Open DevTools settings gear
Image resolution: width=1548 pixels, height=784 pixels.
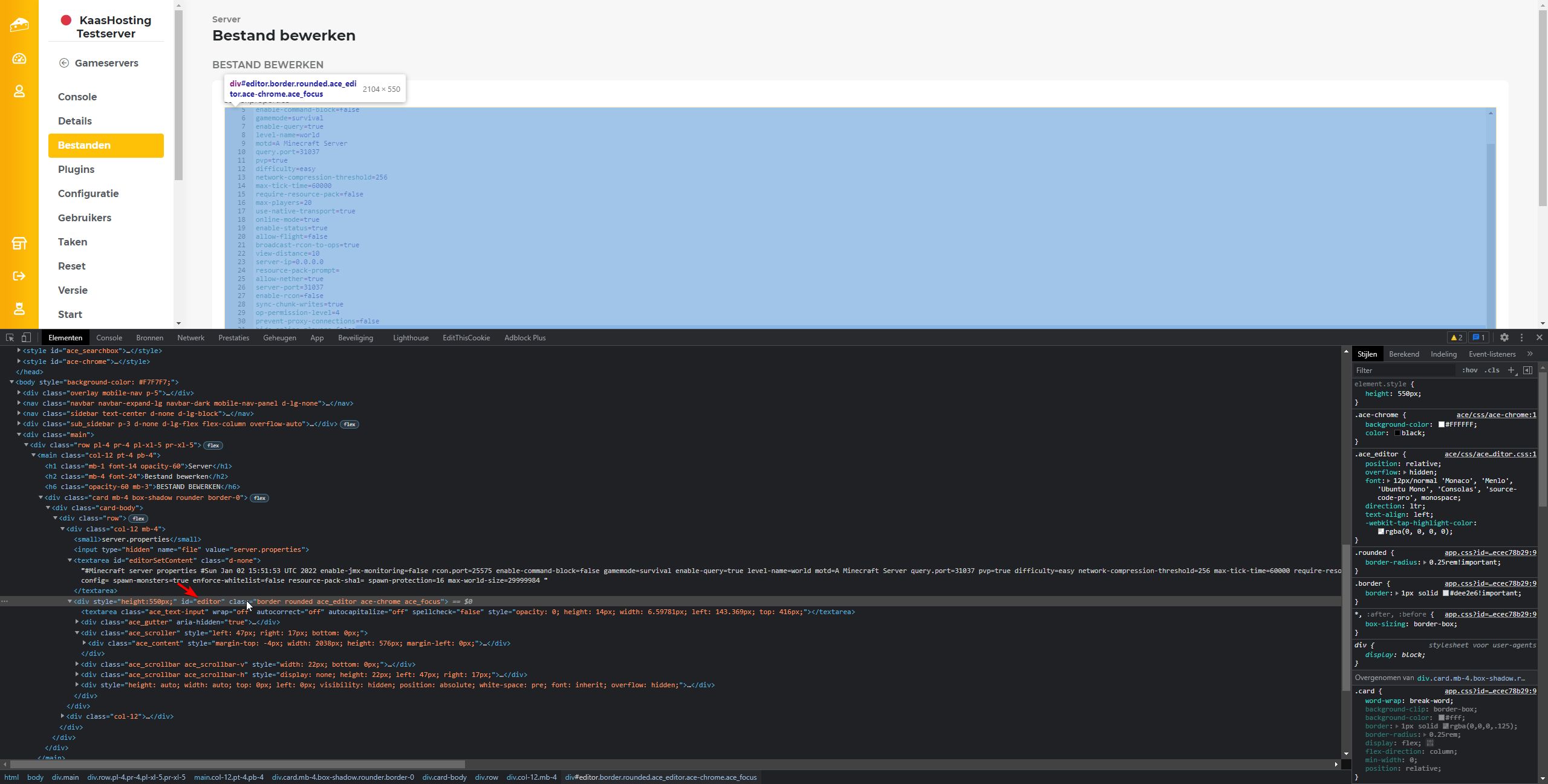[1504, 338]
